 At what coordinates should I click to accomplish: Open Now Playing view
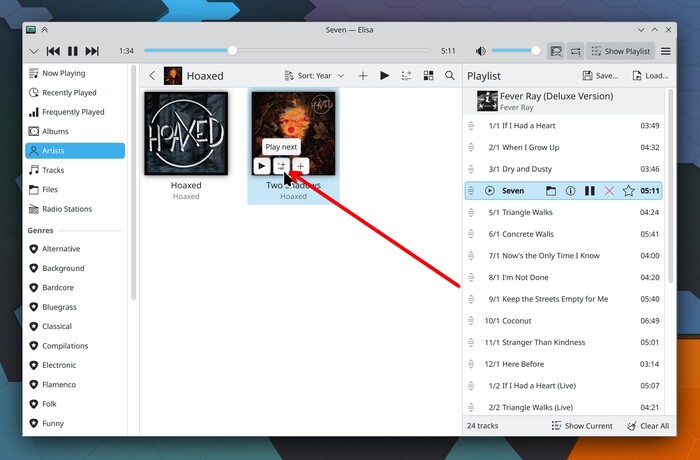[75, 73]
